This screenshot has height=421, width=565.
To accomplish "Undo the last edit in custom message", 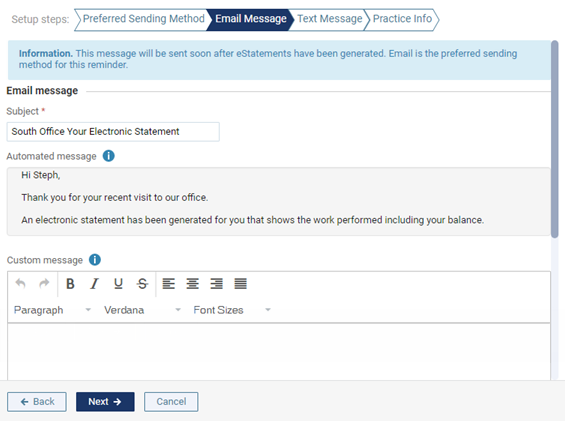I will [x=21, y=284].
